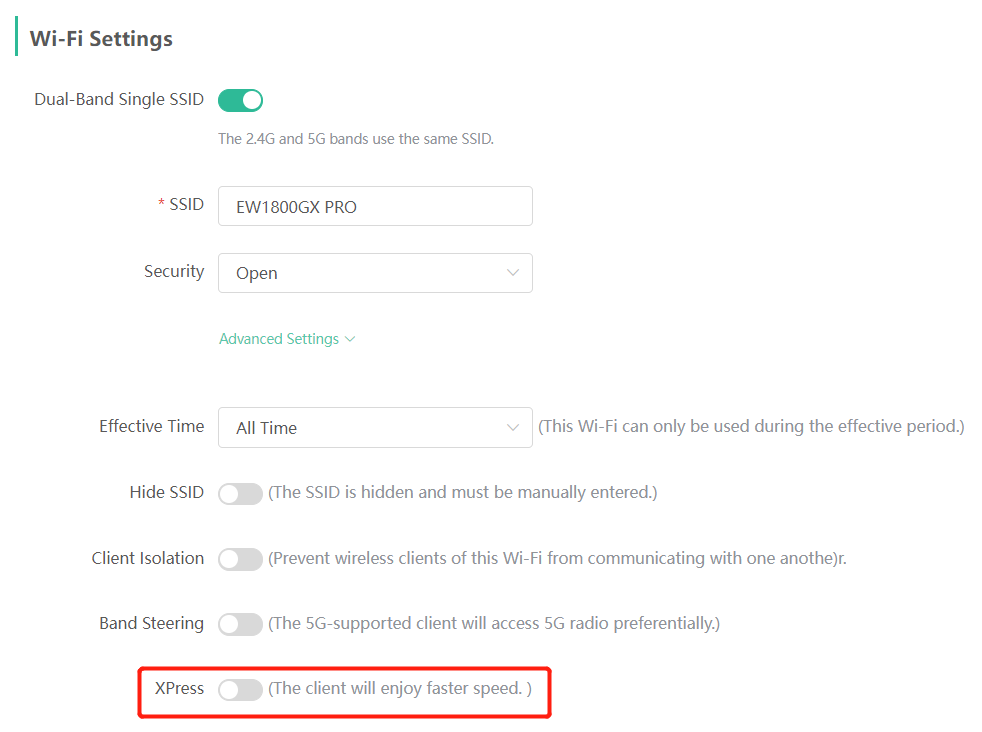
Task: Expand the Advanced Settings link
Action: [279, 339]
